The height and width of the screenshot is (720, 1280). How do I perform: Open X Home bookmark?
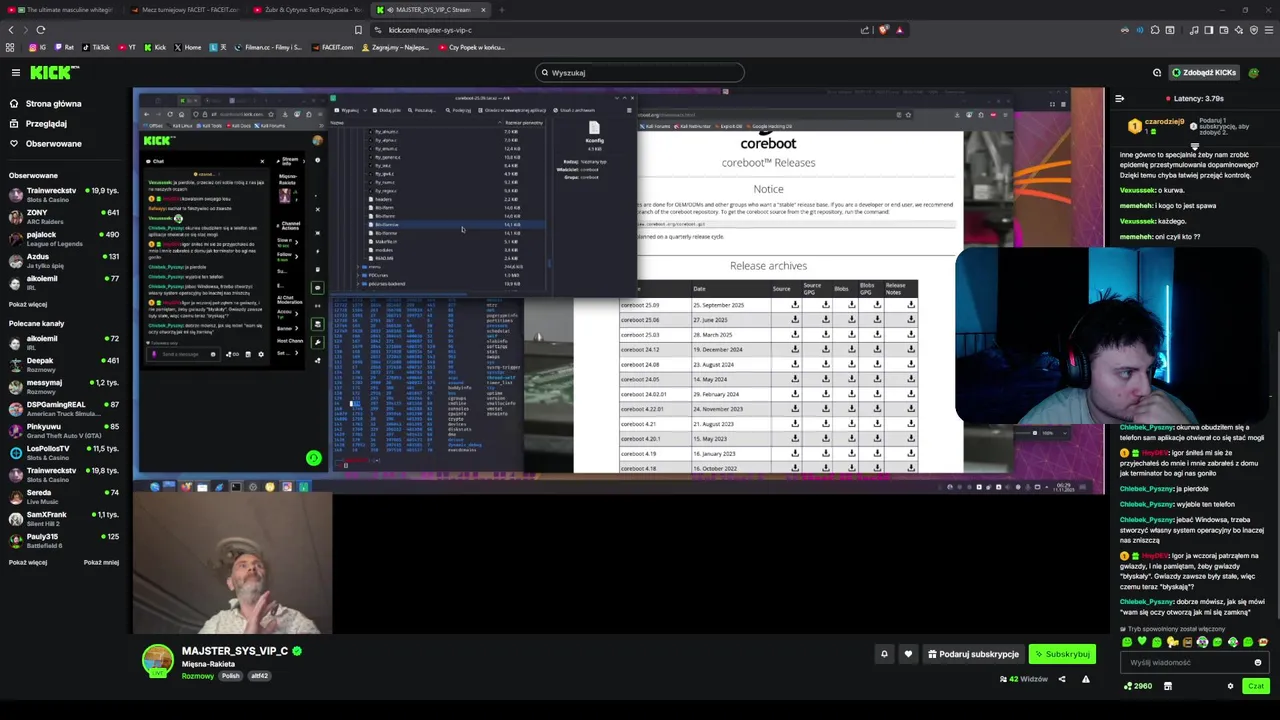[187, 47]
